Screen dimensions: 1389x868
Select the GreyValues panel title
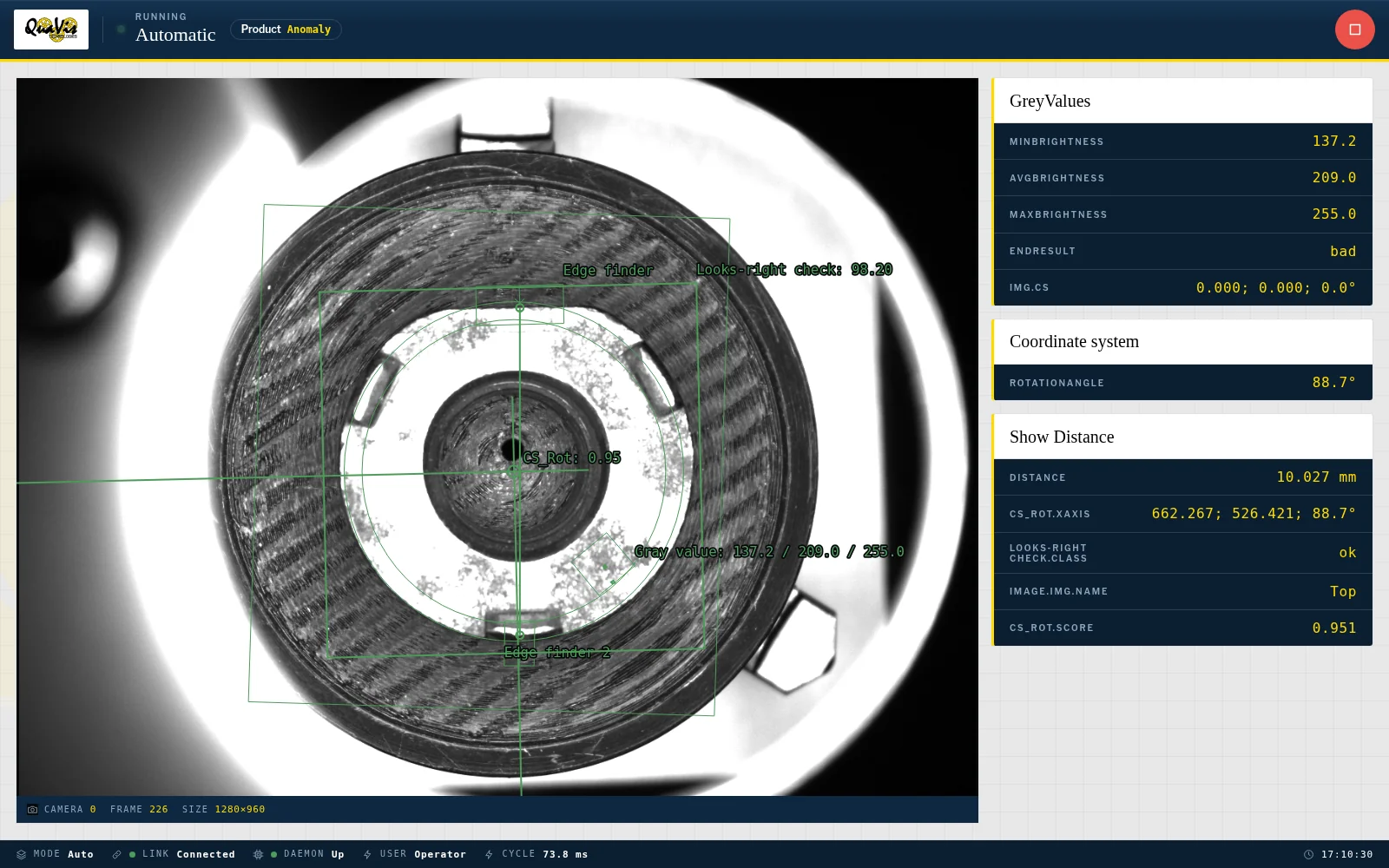1050,102
